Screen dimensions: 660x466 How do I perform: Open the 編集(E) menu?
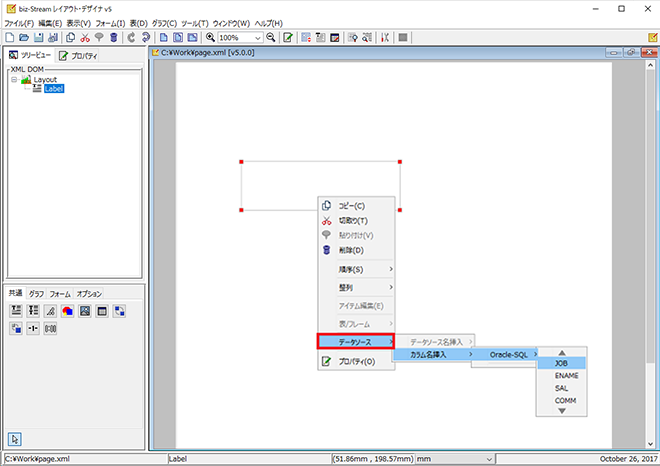click(50, 23)
